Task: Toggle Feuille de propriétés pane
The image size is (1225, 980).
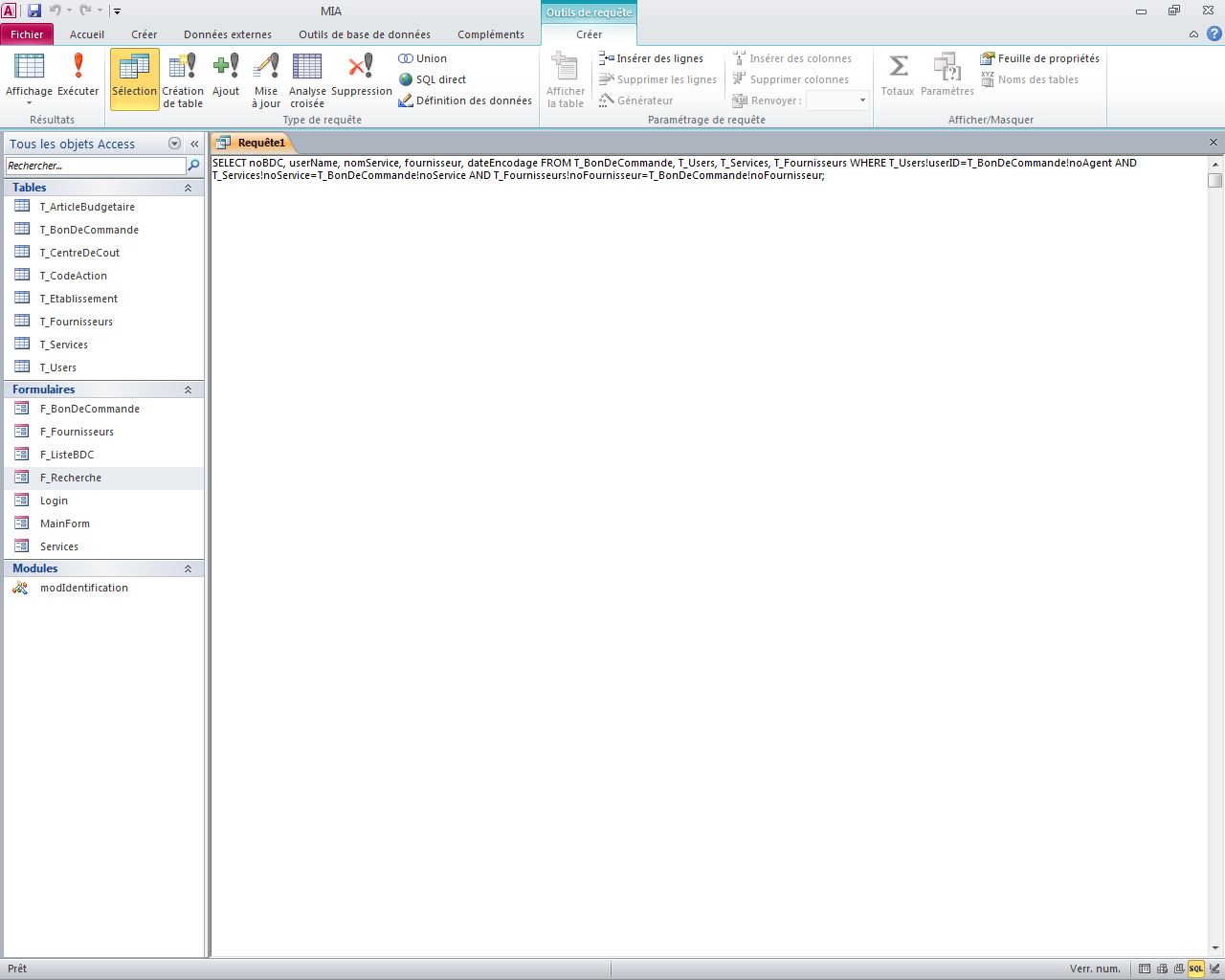Action: [x=1039, y=58]
